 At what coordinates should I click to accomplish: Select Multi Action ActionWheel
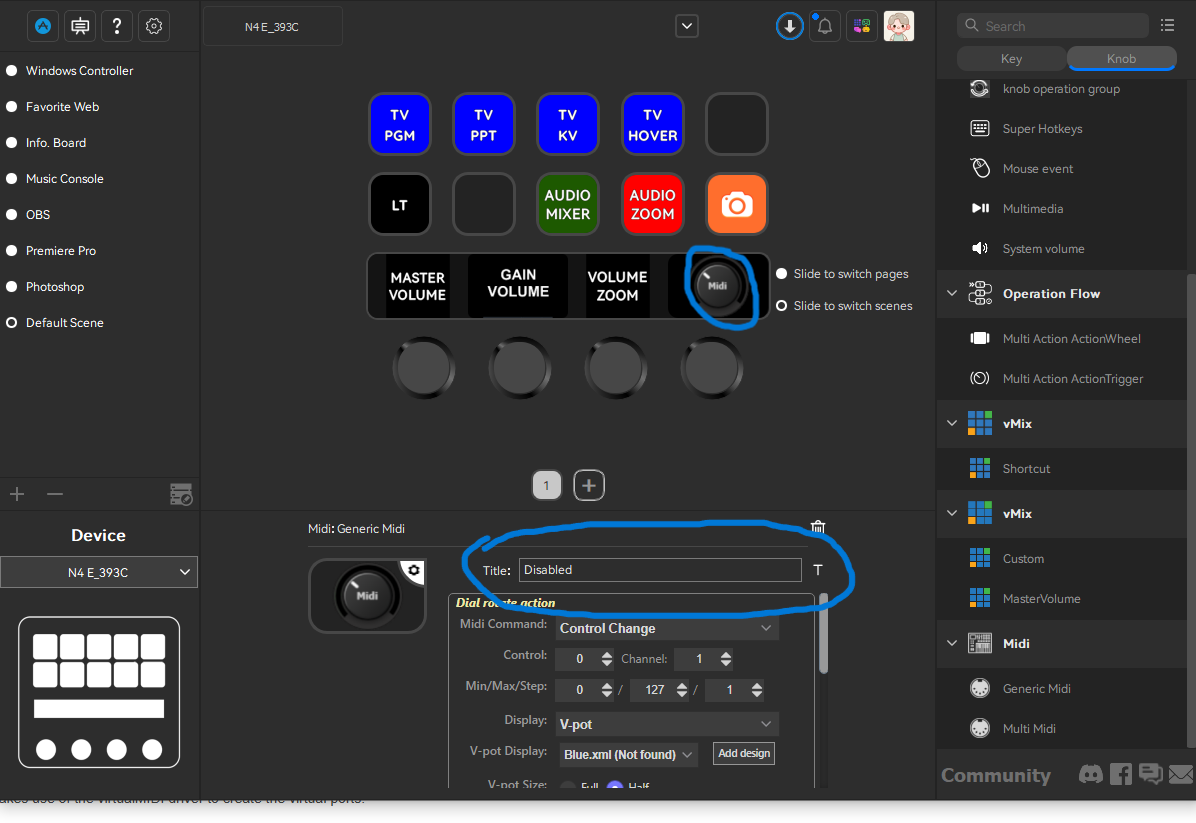(1072, 338)
